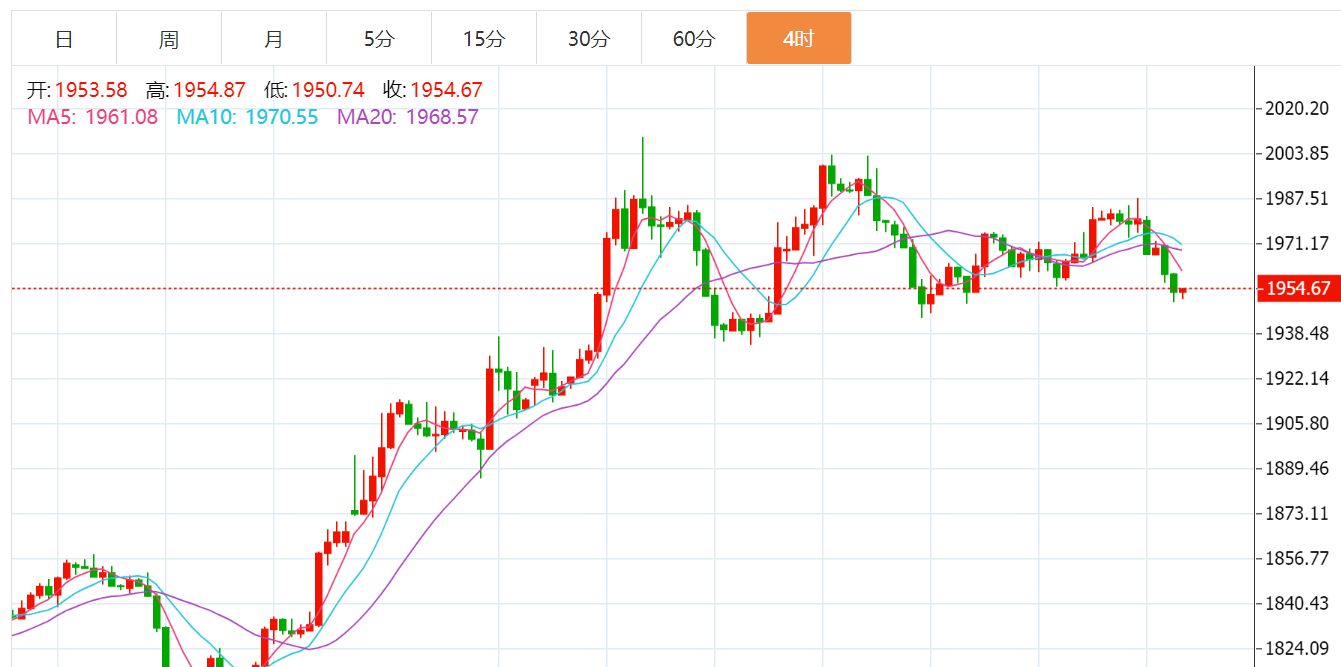Switch to the 5分 timeframe tab
1341x667 pixels.
pyautogui.click(x=379, y=39)
